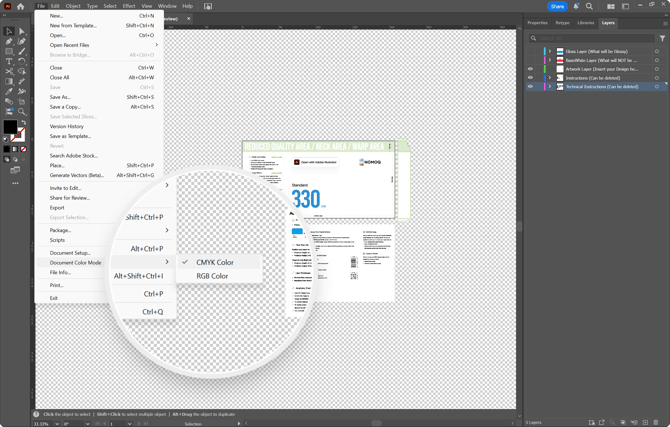Choose Place from the File menu
The image size is (670, 427).
[57, 165]
